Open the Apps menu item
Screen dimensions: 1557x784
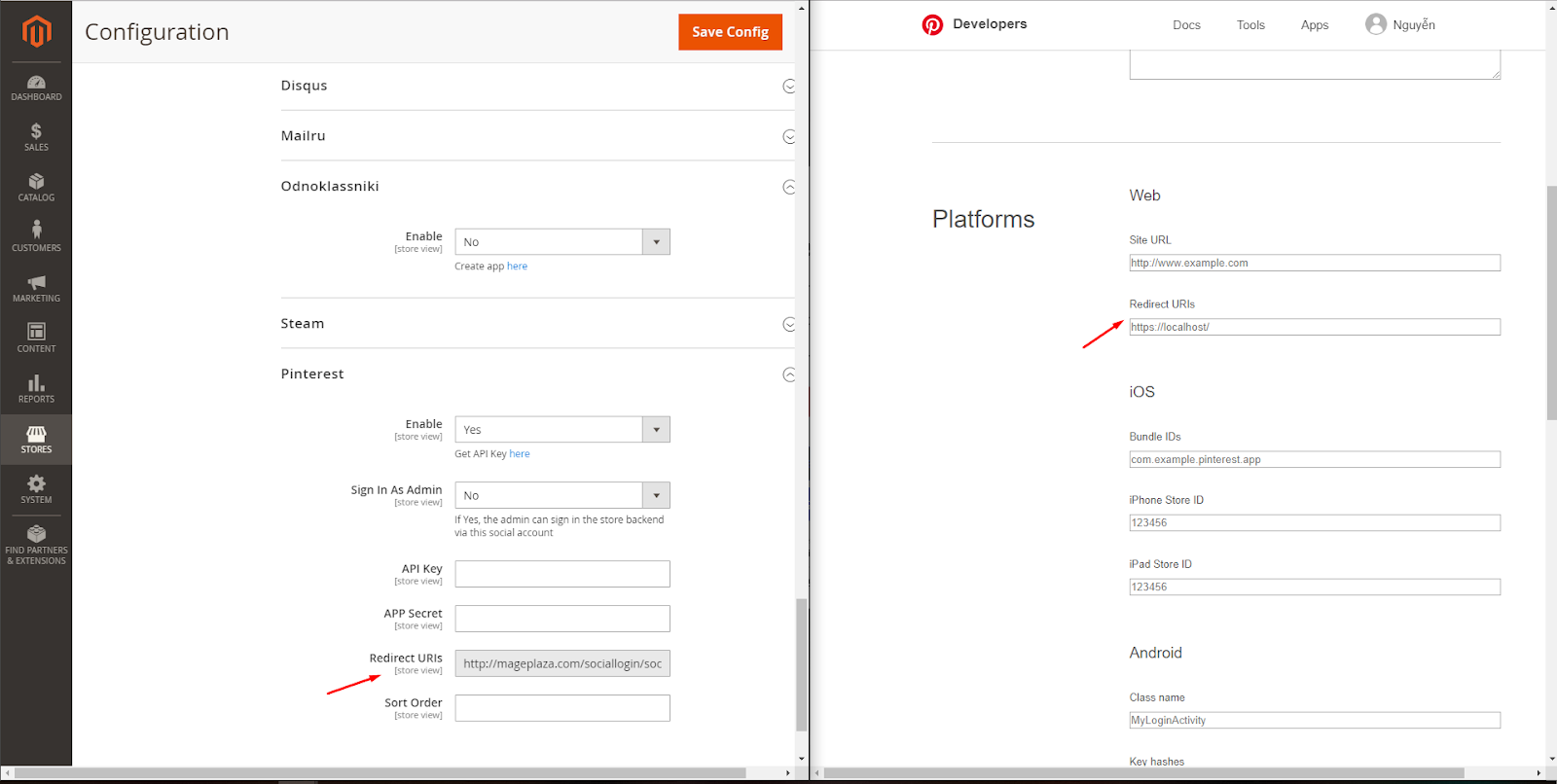coord(1314,25)
